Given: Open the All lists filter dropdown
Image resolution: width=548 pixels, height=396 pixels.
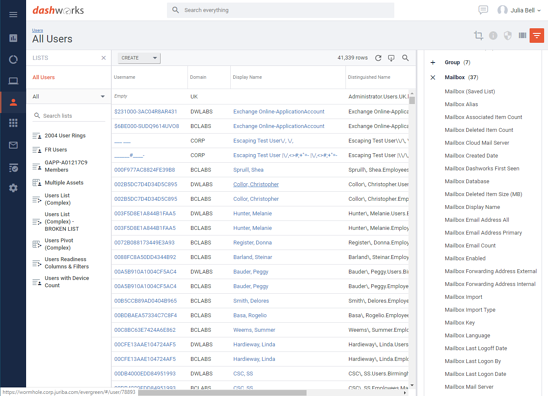Looking at the screenshot, I should pos(68,96).
